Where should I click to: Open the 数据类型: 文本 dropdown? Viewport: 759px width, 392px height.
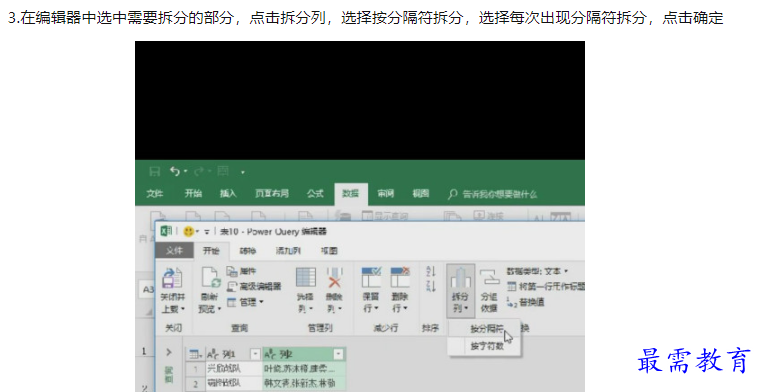tap(537, 271)
